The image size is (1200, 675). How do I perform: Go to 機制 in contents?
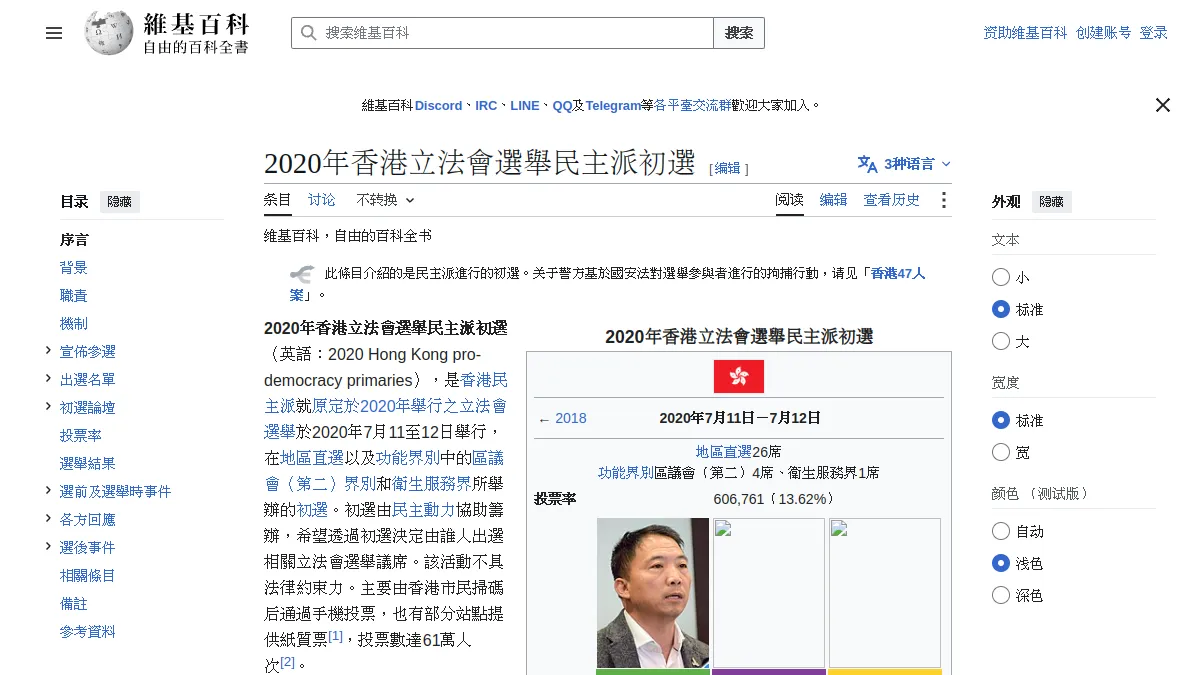(x=74, y=324)
